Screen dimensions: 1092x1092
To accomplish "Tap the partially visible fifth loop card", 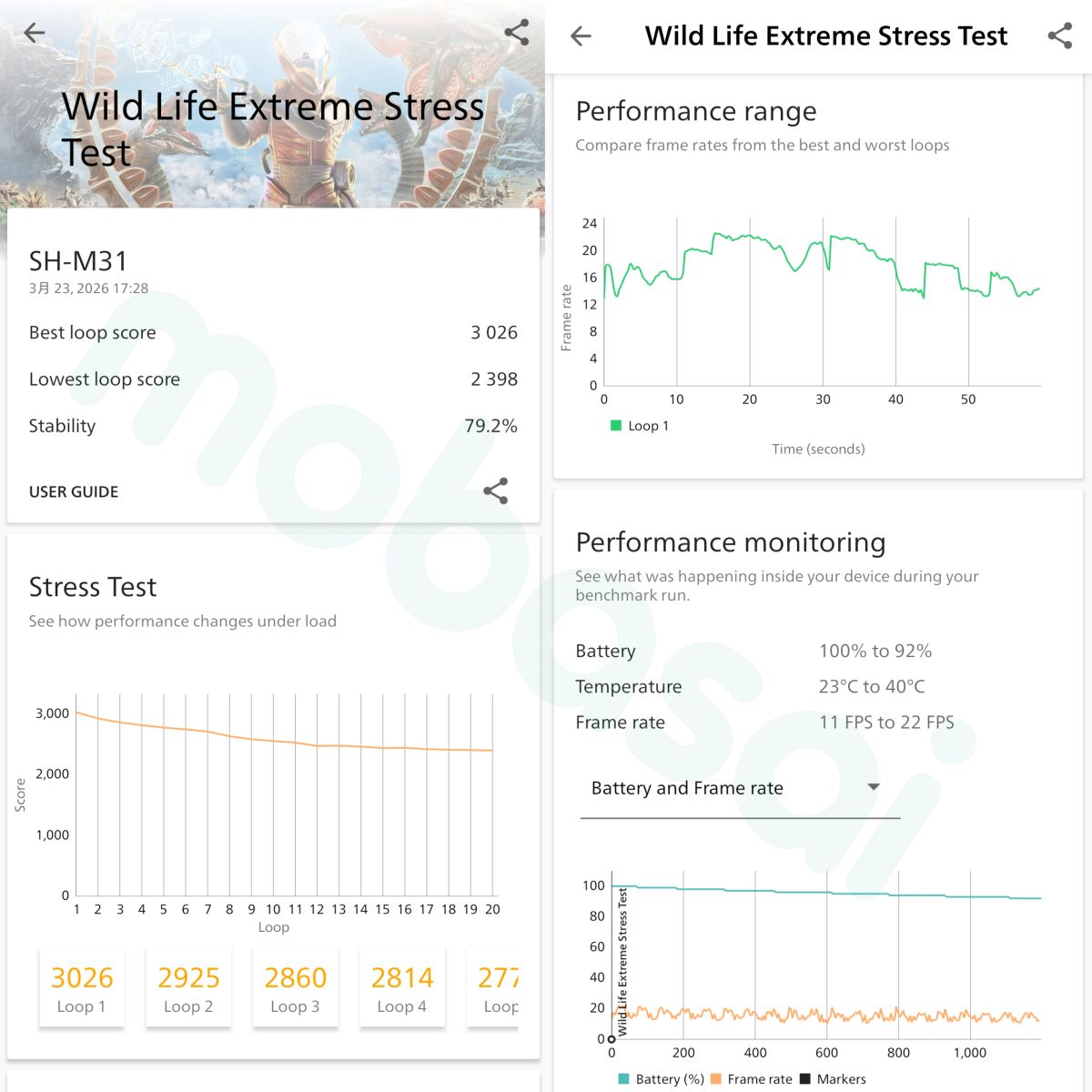I will (x=496, y=986).
